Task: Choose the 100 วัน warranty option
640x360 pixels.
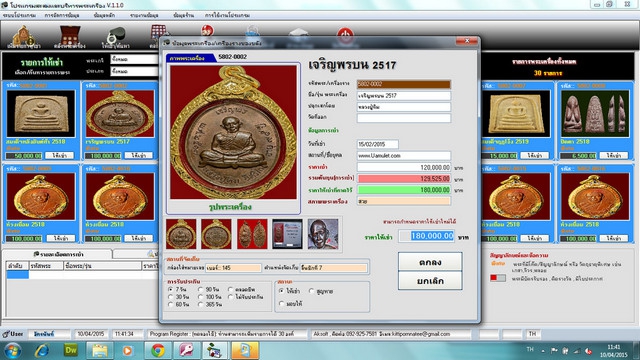Action: [200, 297]
